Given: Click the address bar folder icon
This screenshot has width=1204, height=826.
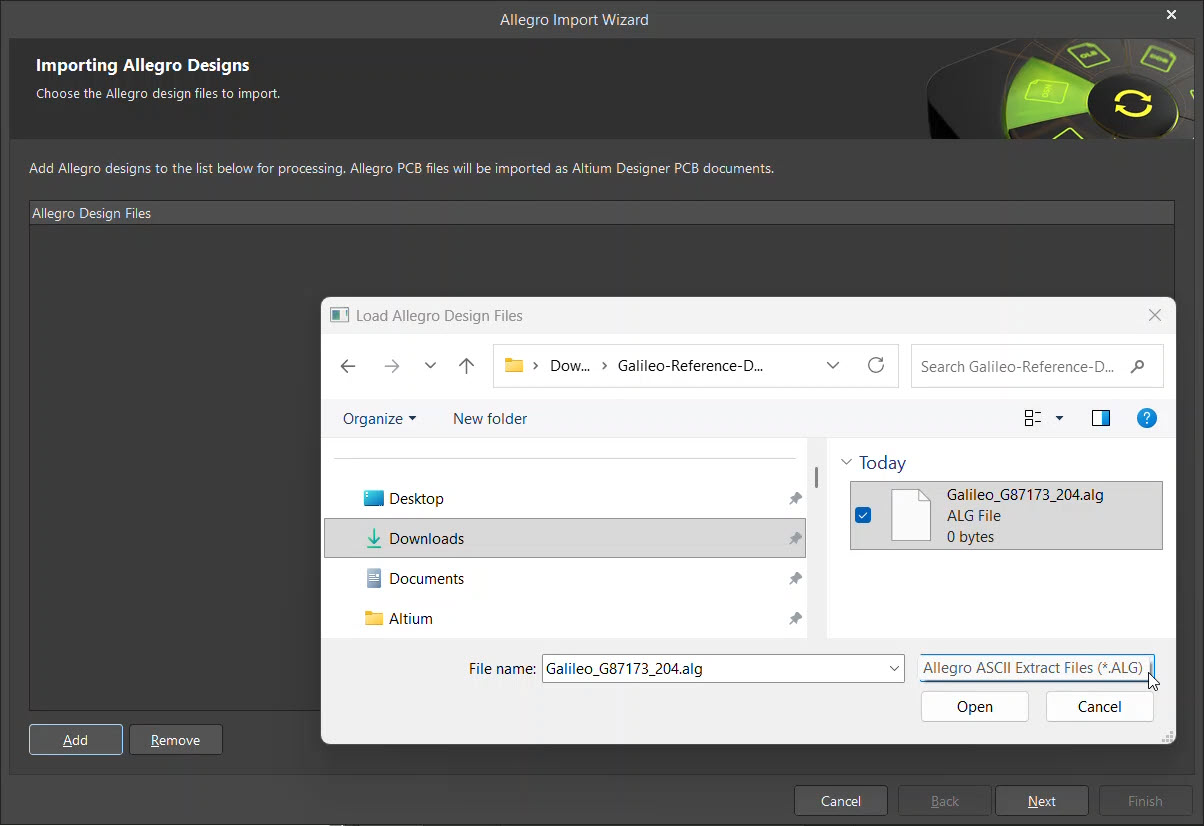Looking at the screenshot, I should [514, 366].
